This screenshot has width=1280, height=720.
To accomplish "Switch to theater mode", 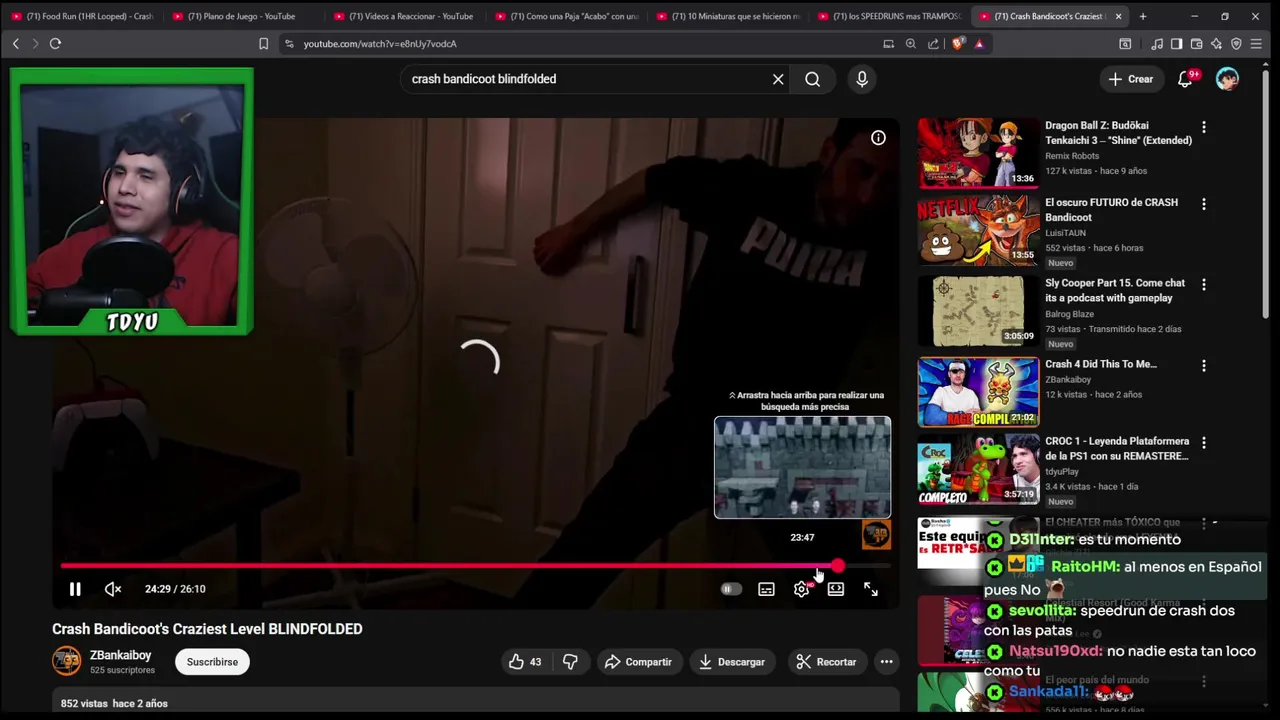I will (836, 589).
